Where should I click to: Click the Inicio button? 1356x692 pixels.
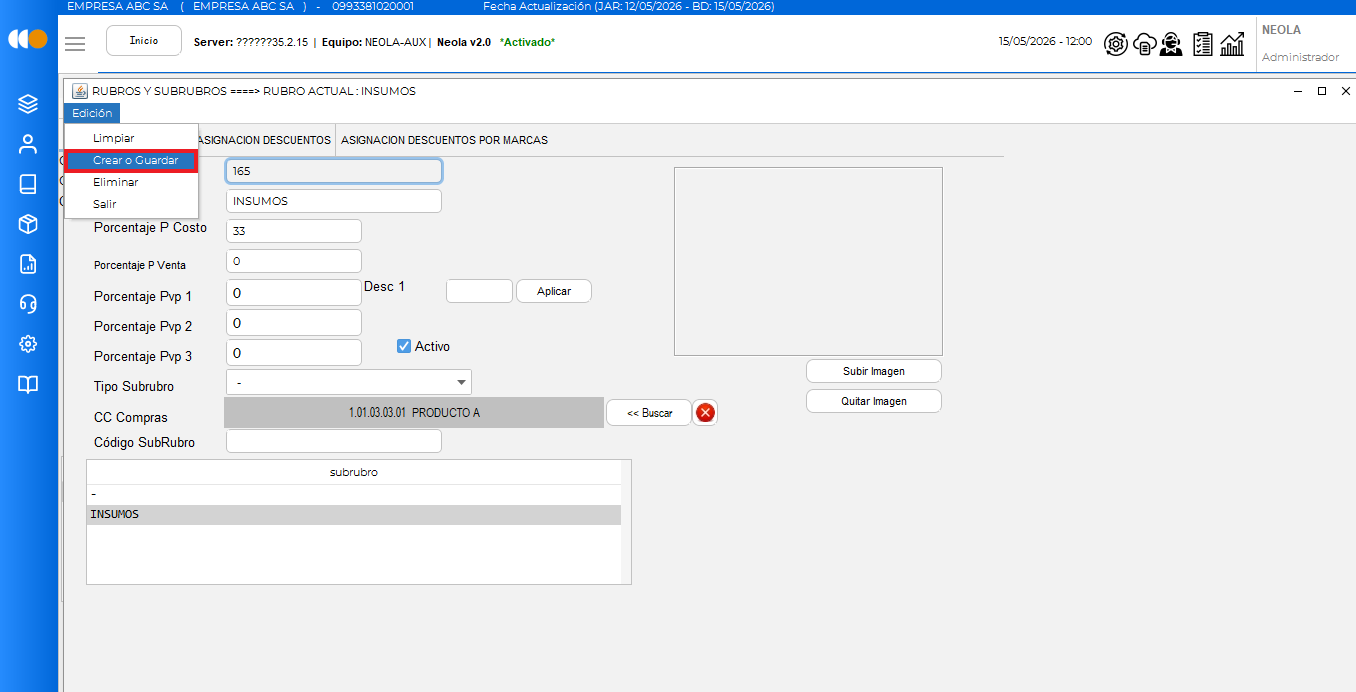tap(144, 41)
